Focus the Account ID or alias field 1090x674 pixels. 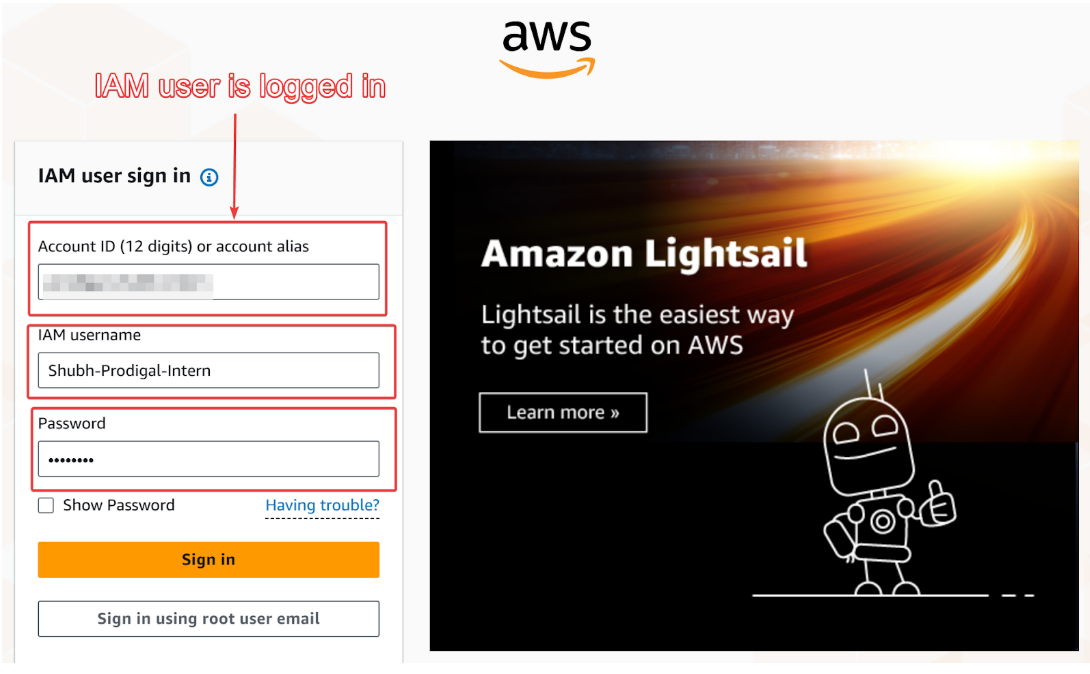(208, 282)
